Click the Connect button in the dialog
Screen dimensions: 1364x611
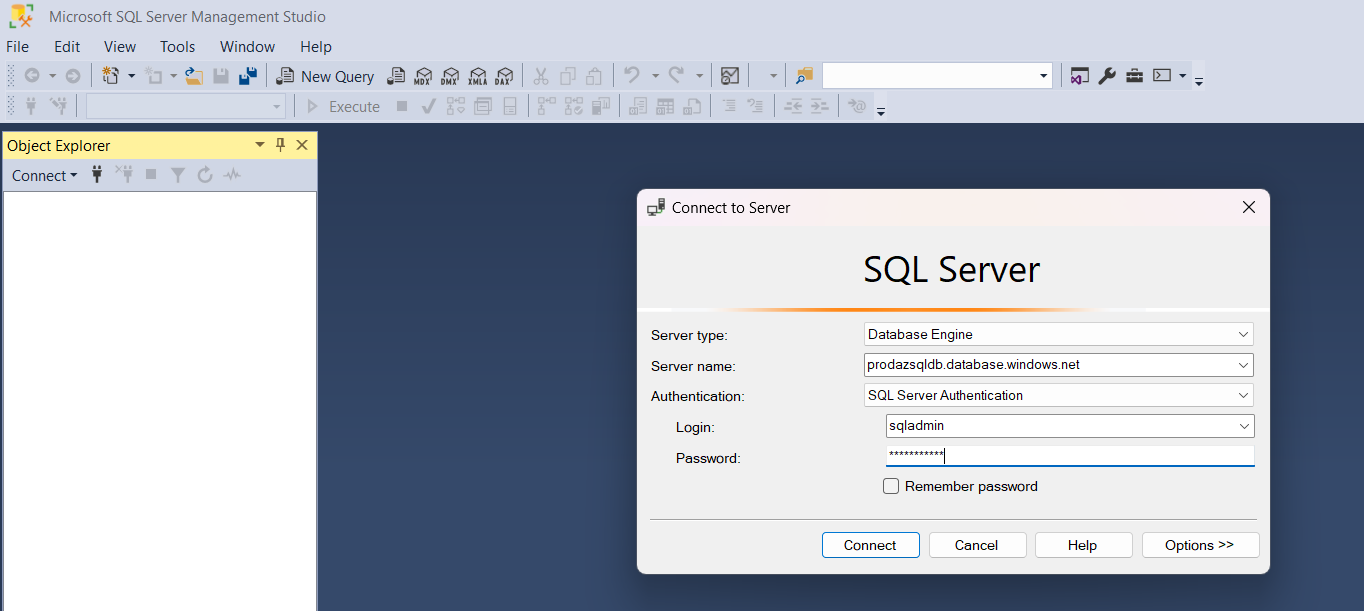point(870,545)
